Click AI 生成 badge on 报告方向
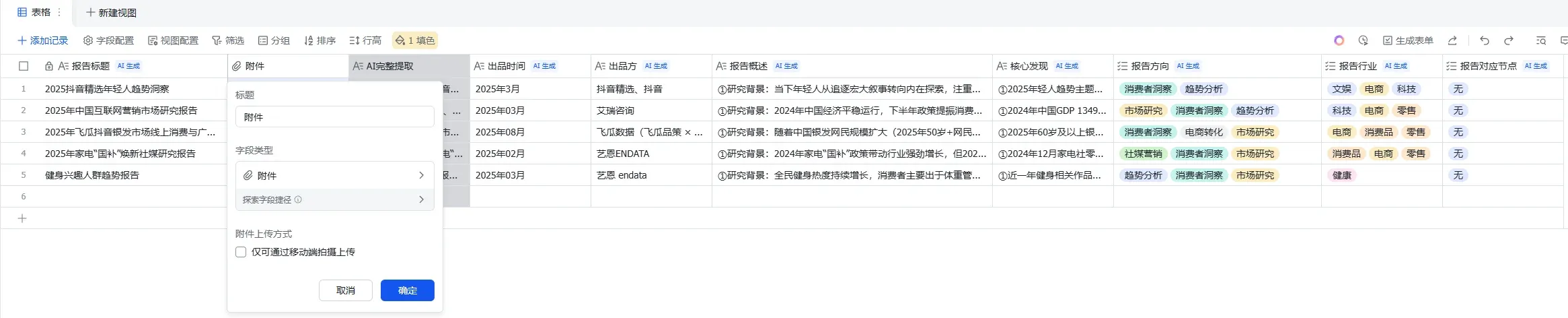The image size is (1568, 318). click(x=1188, y=66)
